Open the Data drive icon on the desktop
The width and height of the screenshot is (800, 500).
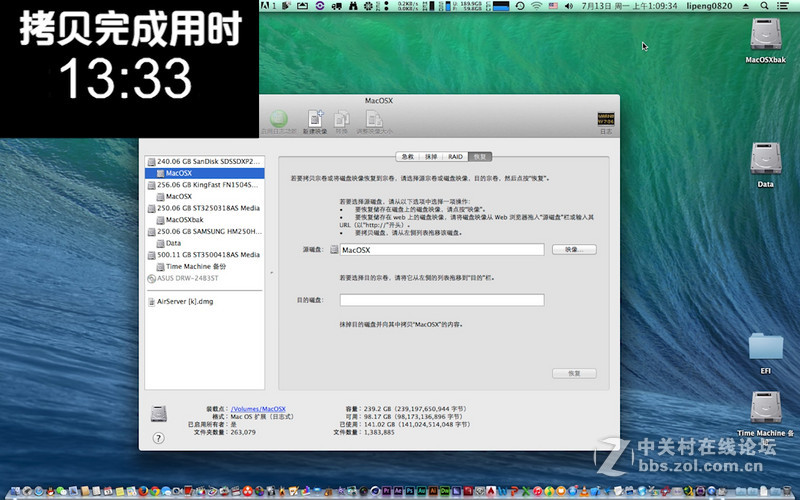click(766, 159)
